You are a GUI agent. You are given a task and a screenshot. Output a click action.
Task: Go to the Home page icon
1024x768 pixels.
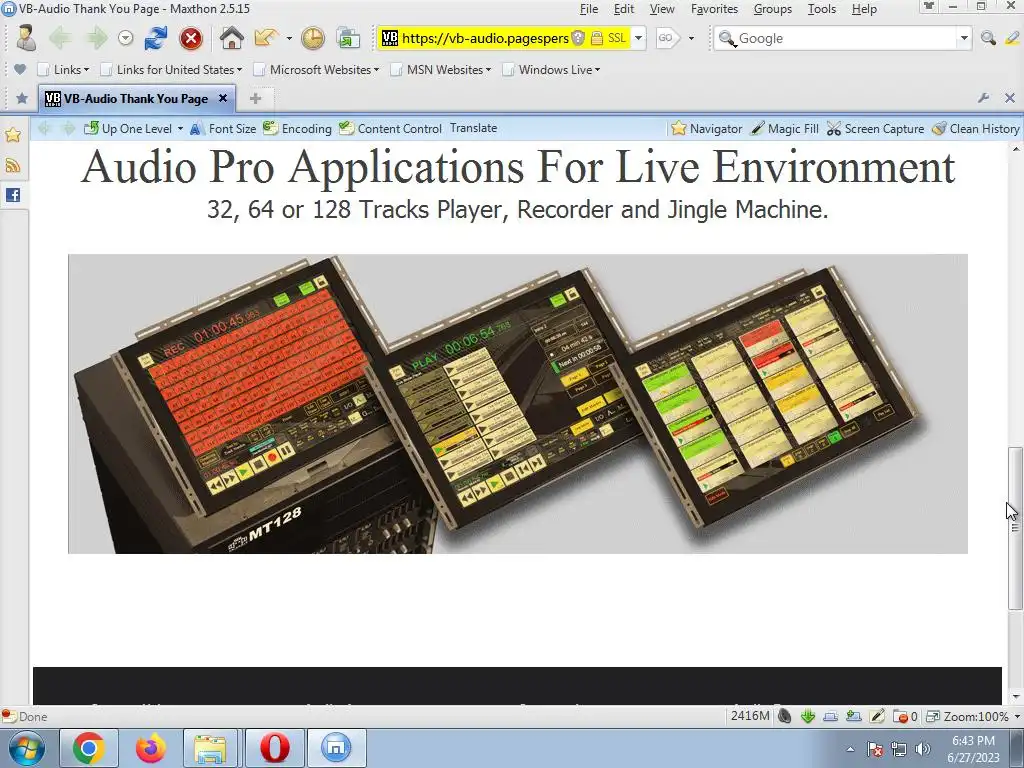pyautogui.click(x=231, y=38)
